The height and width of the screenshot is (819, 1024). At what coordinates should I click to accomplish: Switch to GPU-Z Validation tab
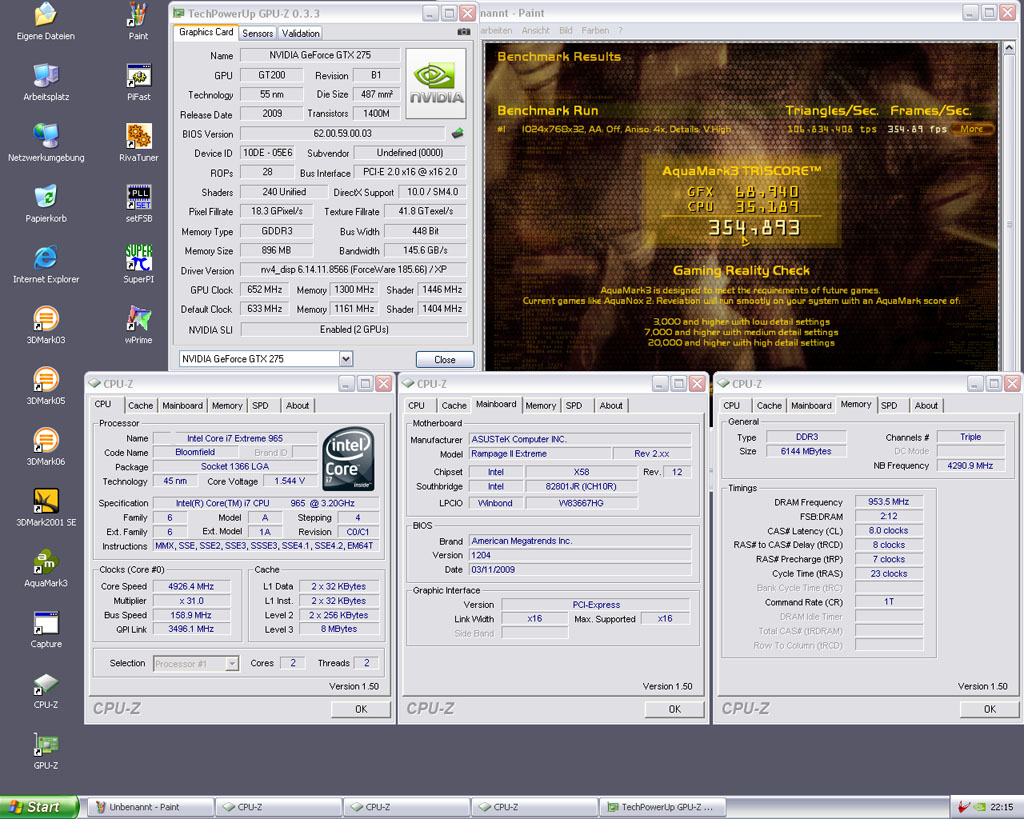click(x=300, y=33)
